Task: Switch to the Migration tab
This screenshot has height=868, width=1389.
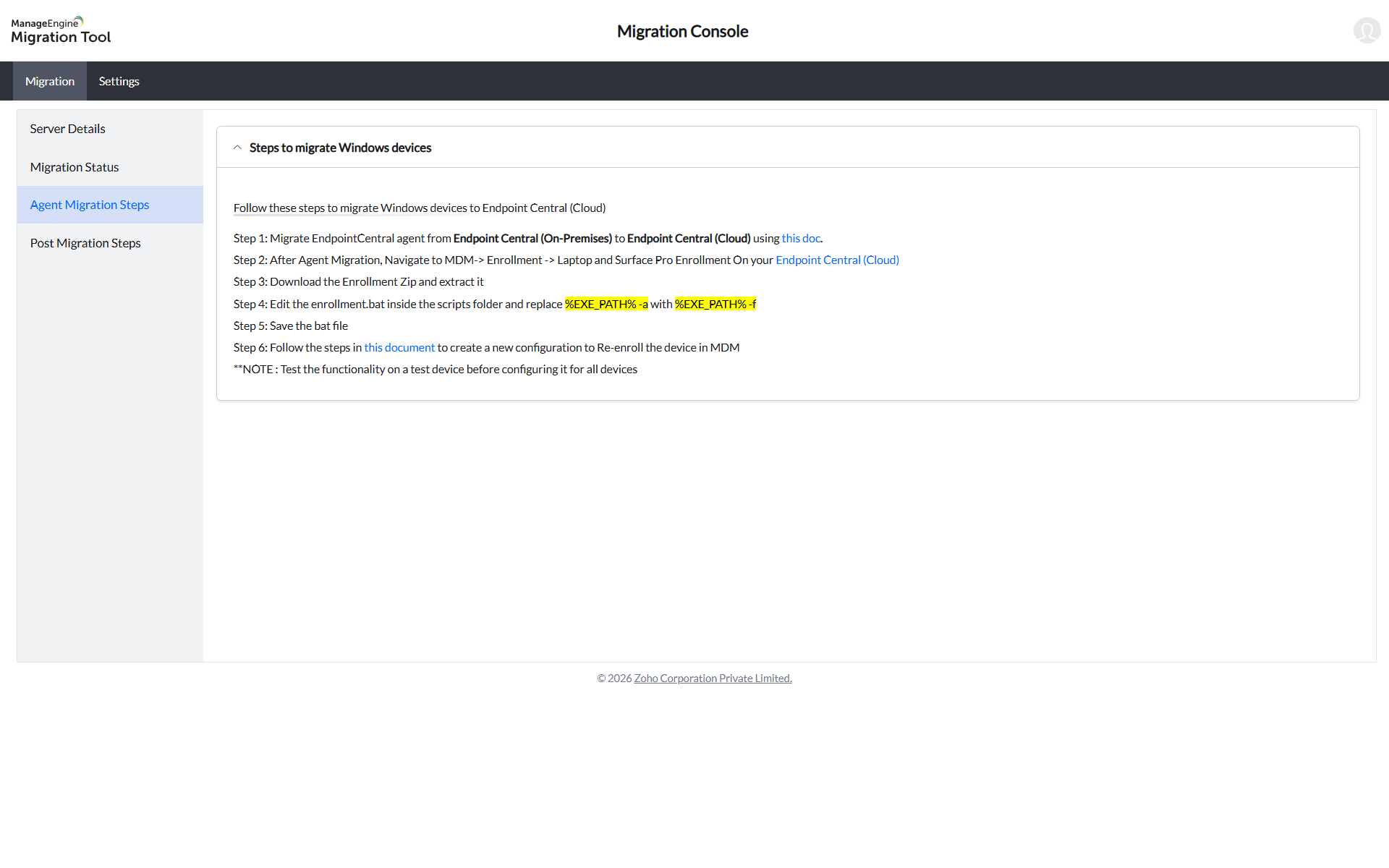Action: tap(50, 81)
